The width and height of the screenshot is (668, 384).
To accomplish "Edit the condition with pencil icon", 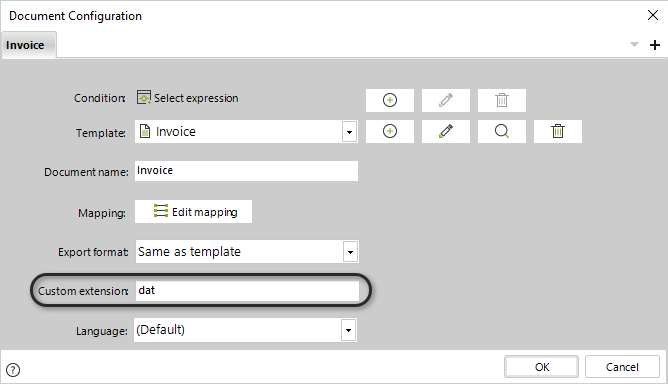I will click(446, 100).
